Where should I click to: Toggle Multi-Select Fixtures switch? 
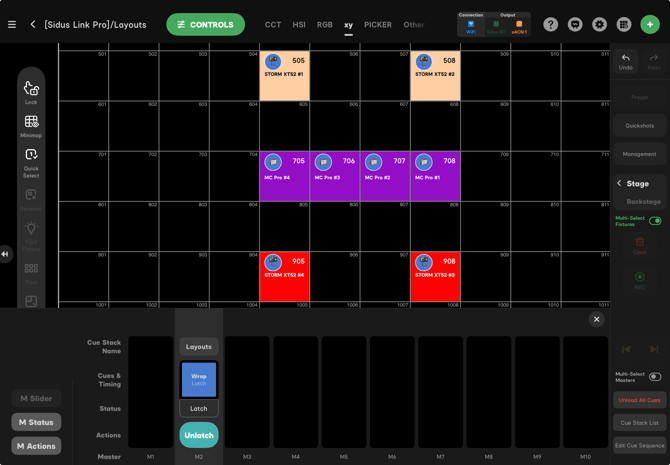pyautogui.click(x=655, y=221)
